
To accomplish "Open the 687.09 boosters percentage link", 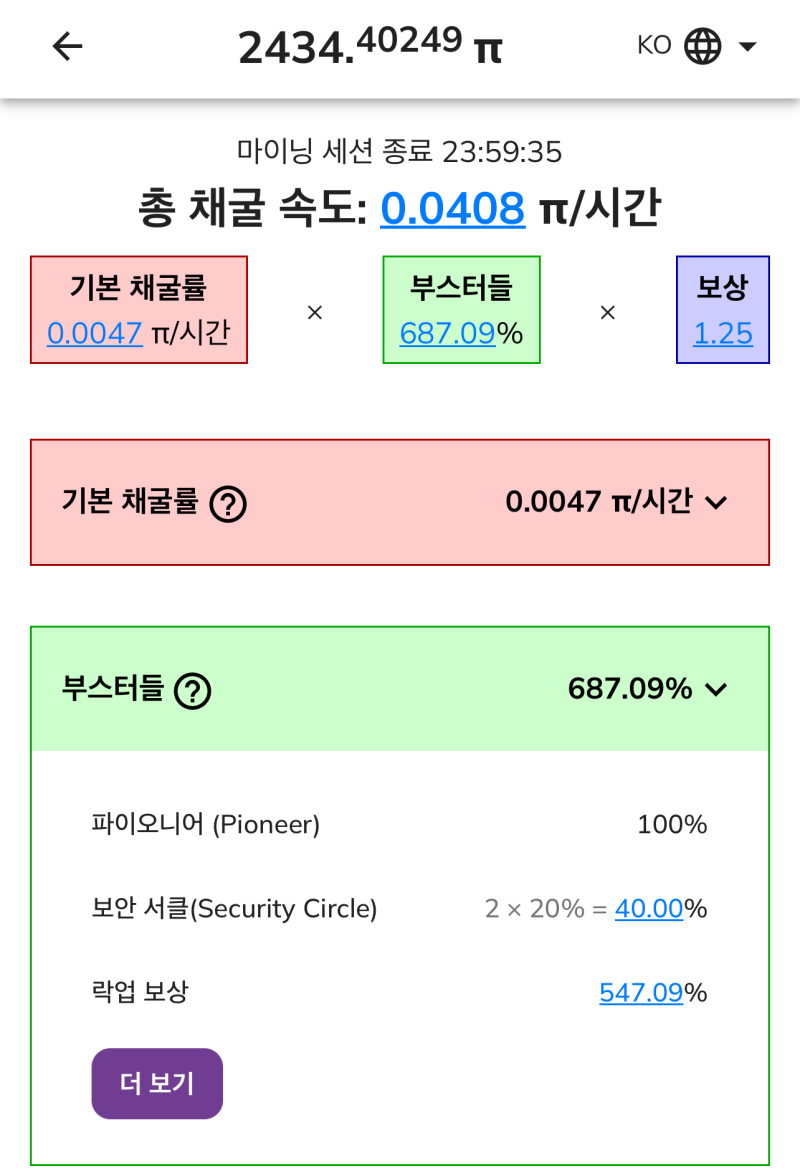I will [x=449, y=334].
